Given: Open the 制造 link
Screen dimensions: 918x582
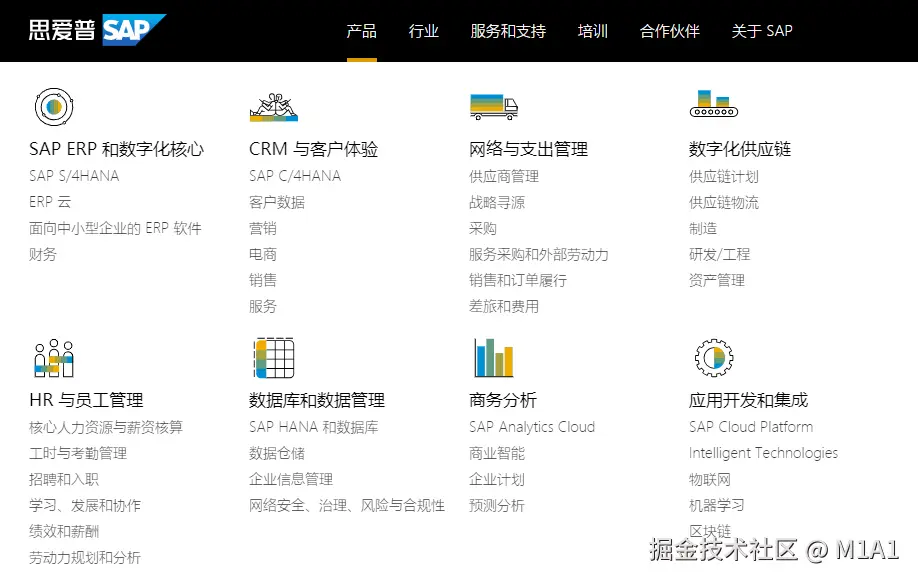Looking at the screenshot, I should pos(703,228).
